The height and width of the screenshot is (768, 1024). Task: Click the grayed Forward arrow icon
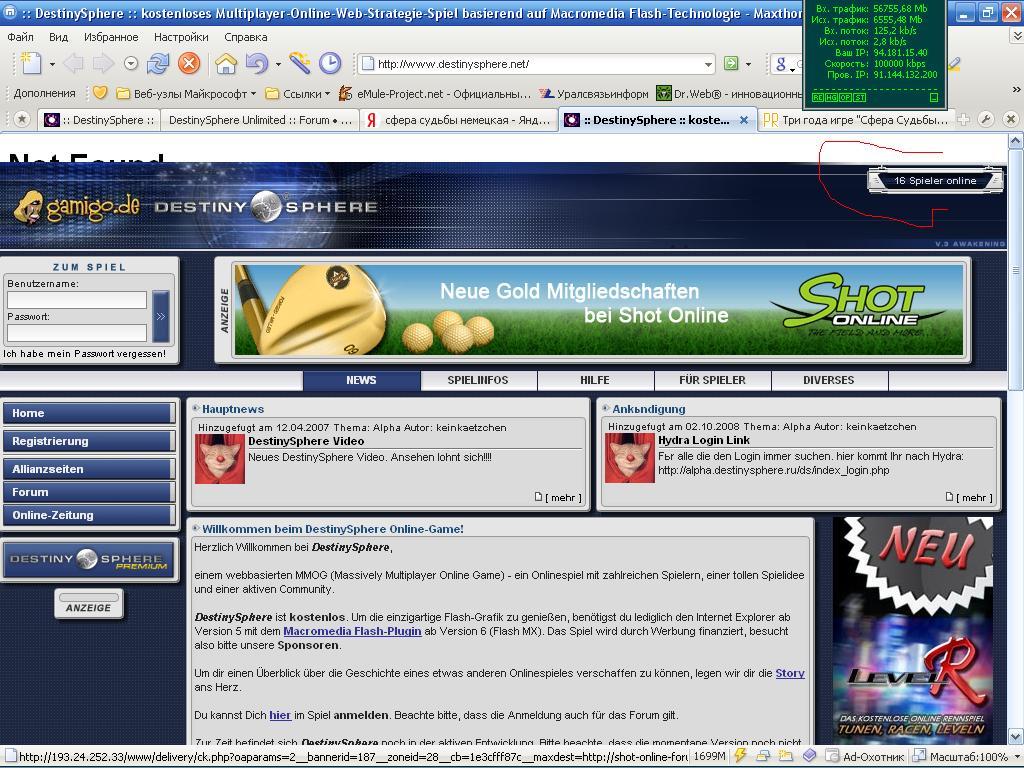point(103,63)
